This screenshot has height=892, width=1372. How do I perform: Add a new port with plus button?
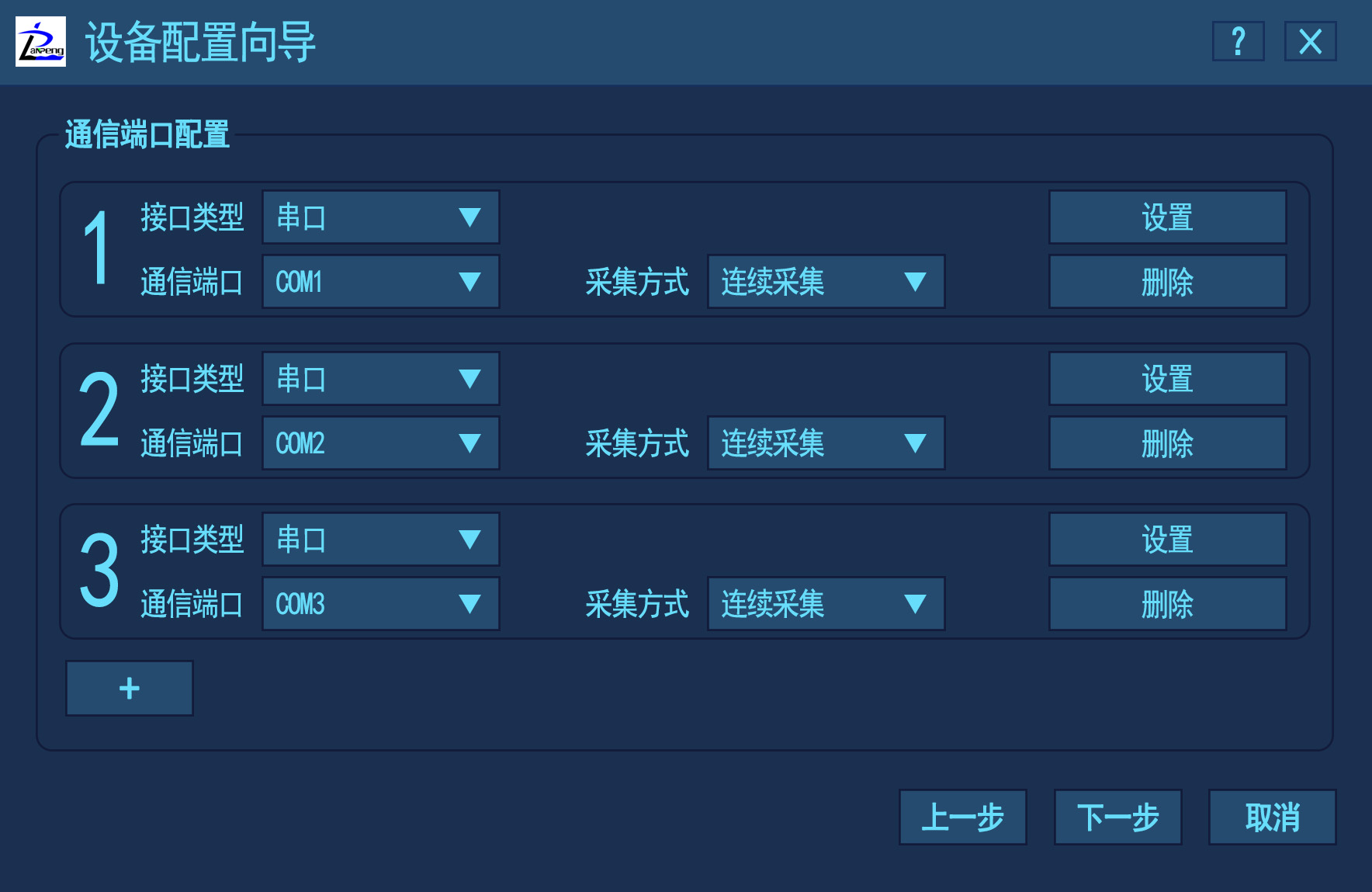pos(130,688)
